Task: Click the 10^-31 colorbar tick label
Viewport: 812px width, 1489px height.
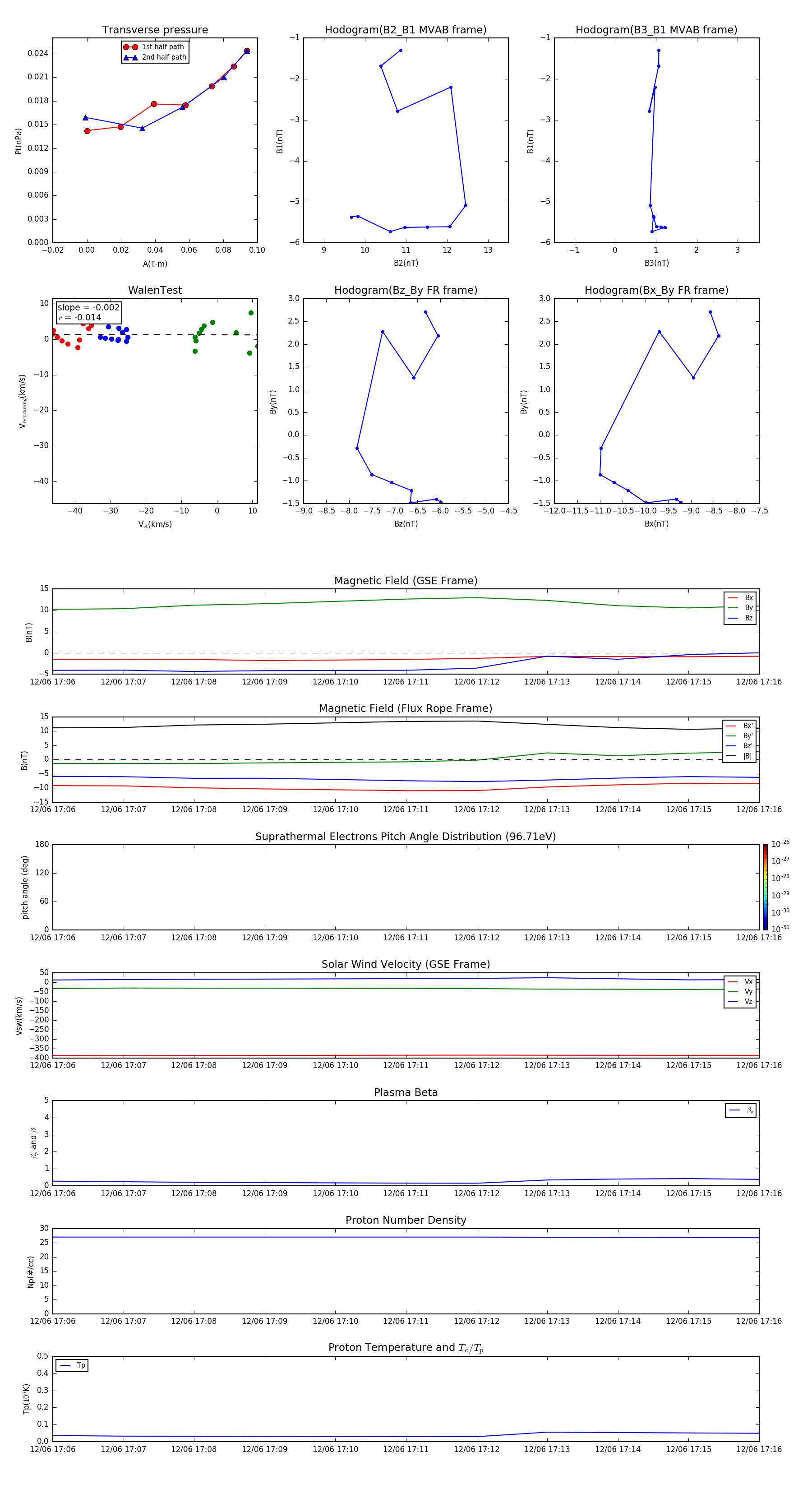Action: (x=780, y=929)
